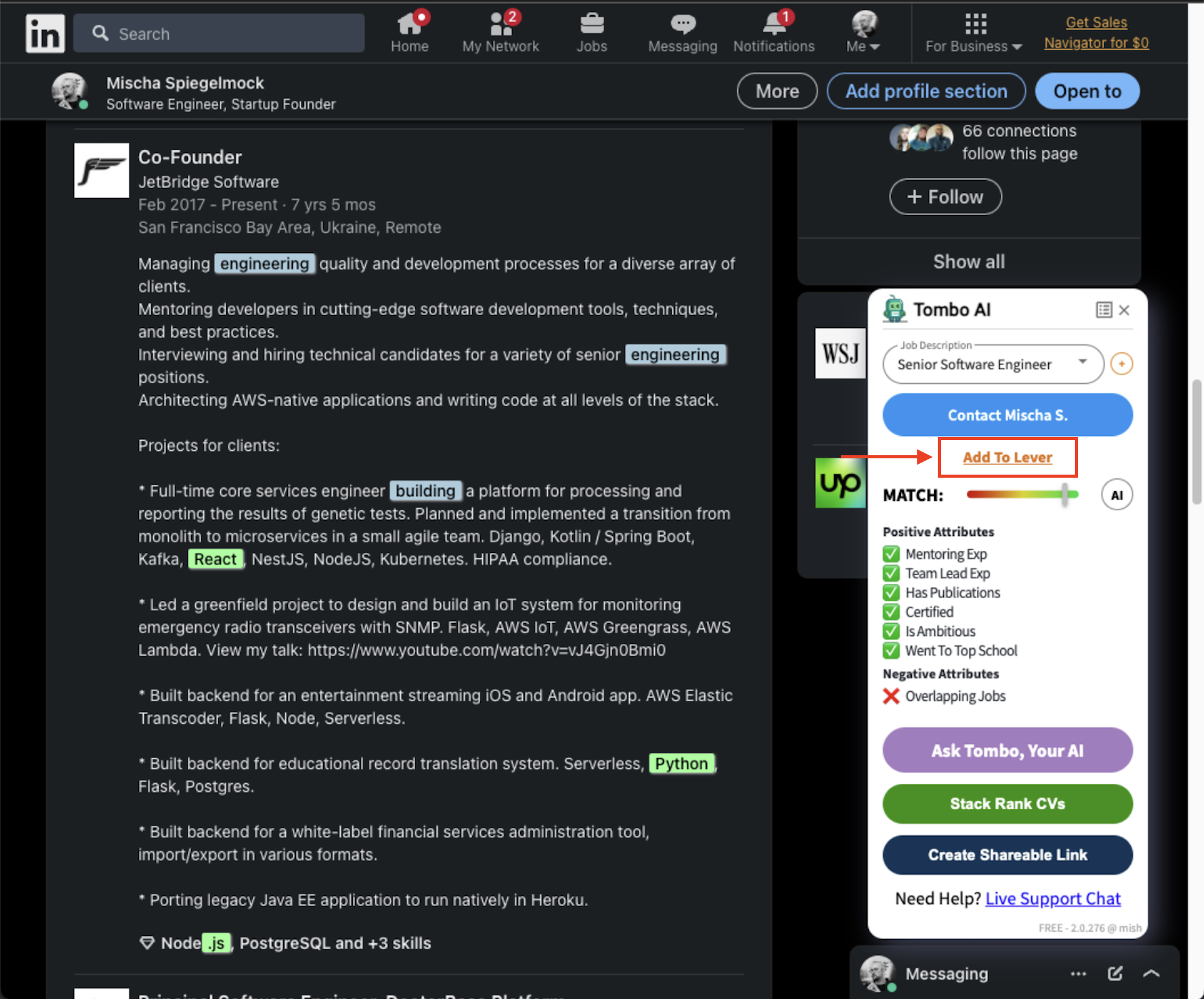This screenshot has width=1204, height=999.
Task: Click the Home nav label
Action: pos(409,47)
